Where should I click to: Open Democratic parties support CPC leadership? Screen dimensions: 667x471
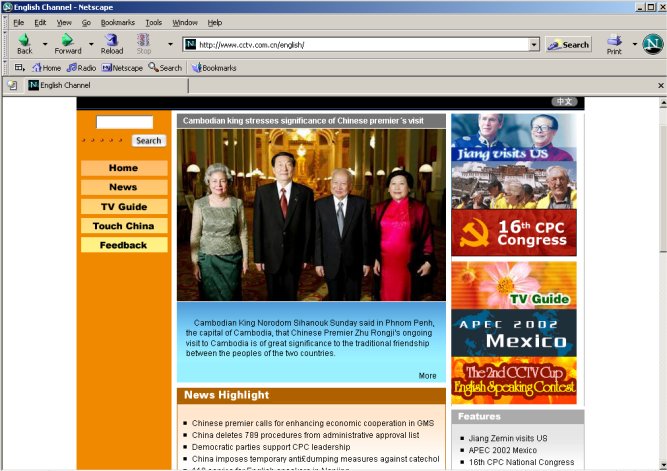click(271, 447)
